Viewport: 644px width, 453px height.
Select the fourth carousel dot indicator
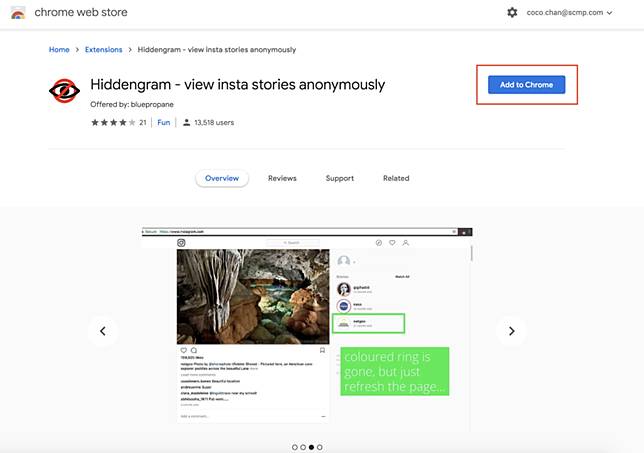point(320,447)
